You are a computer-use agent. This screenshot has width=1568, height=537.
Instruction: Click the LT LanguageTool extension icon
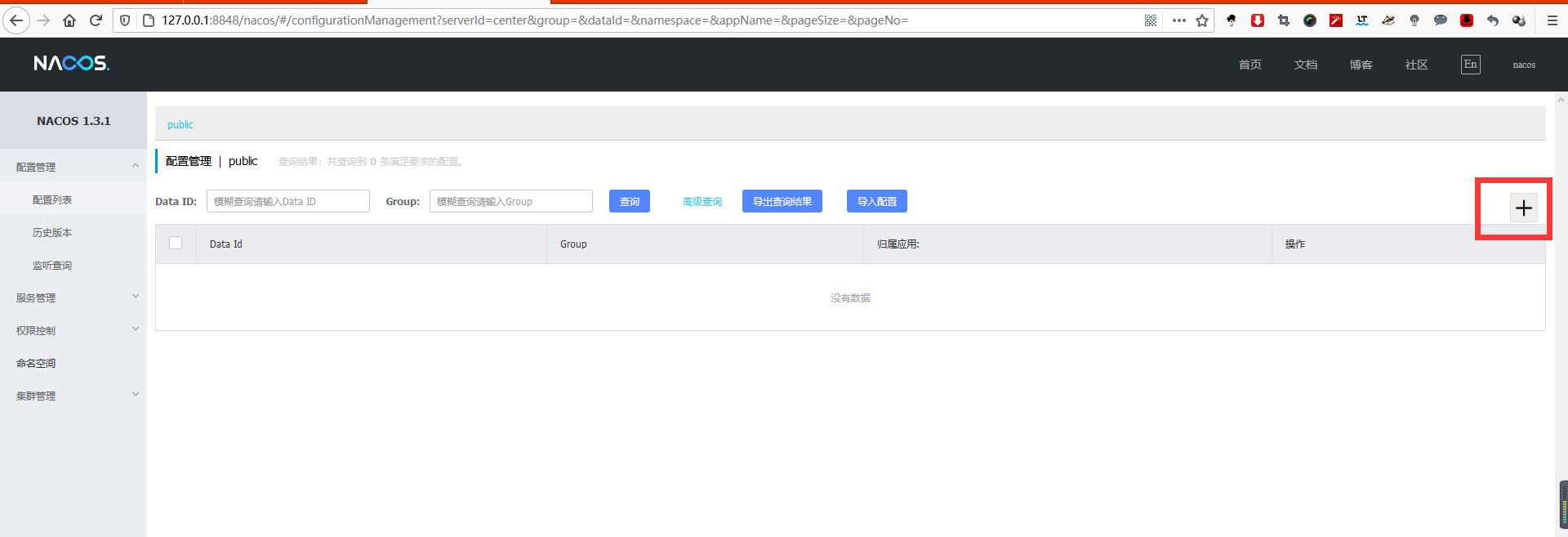1362,20
